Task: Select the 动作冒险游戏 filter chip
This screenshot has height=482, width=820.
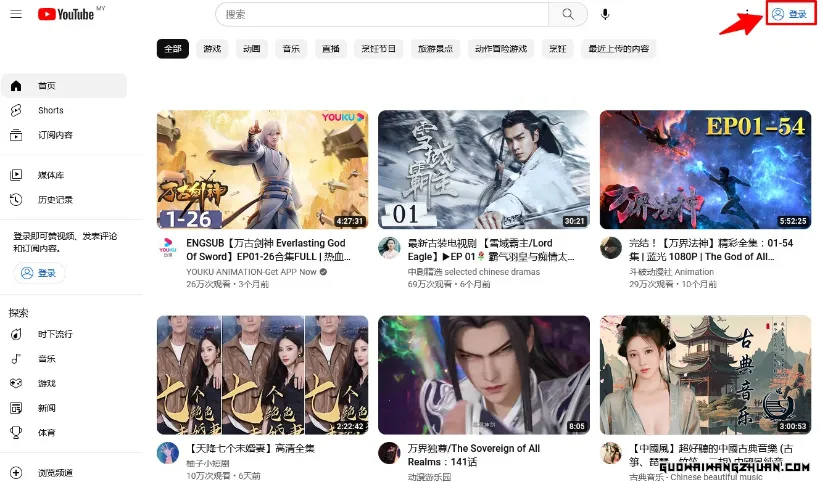Action: coord(501,49)
